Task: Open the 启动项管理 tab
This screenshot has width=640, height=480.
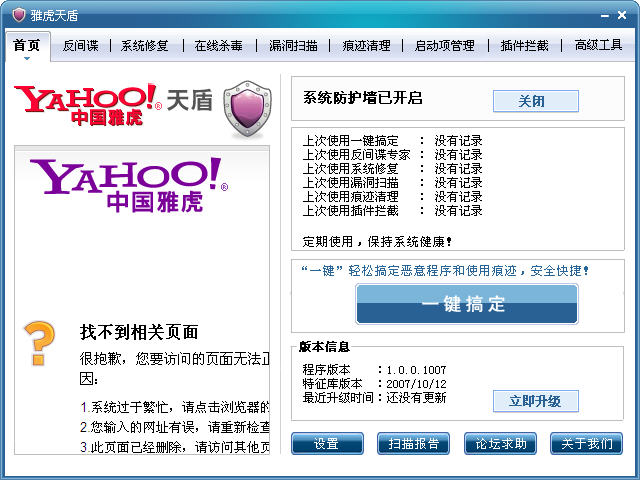Action: coord(445,45)
